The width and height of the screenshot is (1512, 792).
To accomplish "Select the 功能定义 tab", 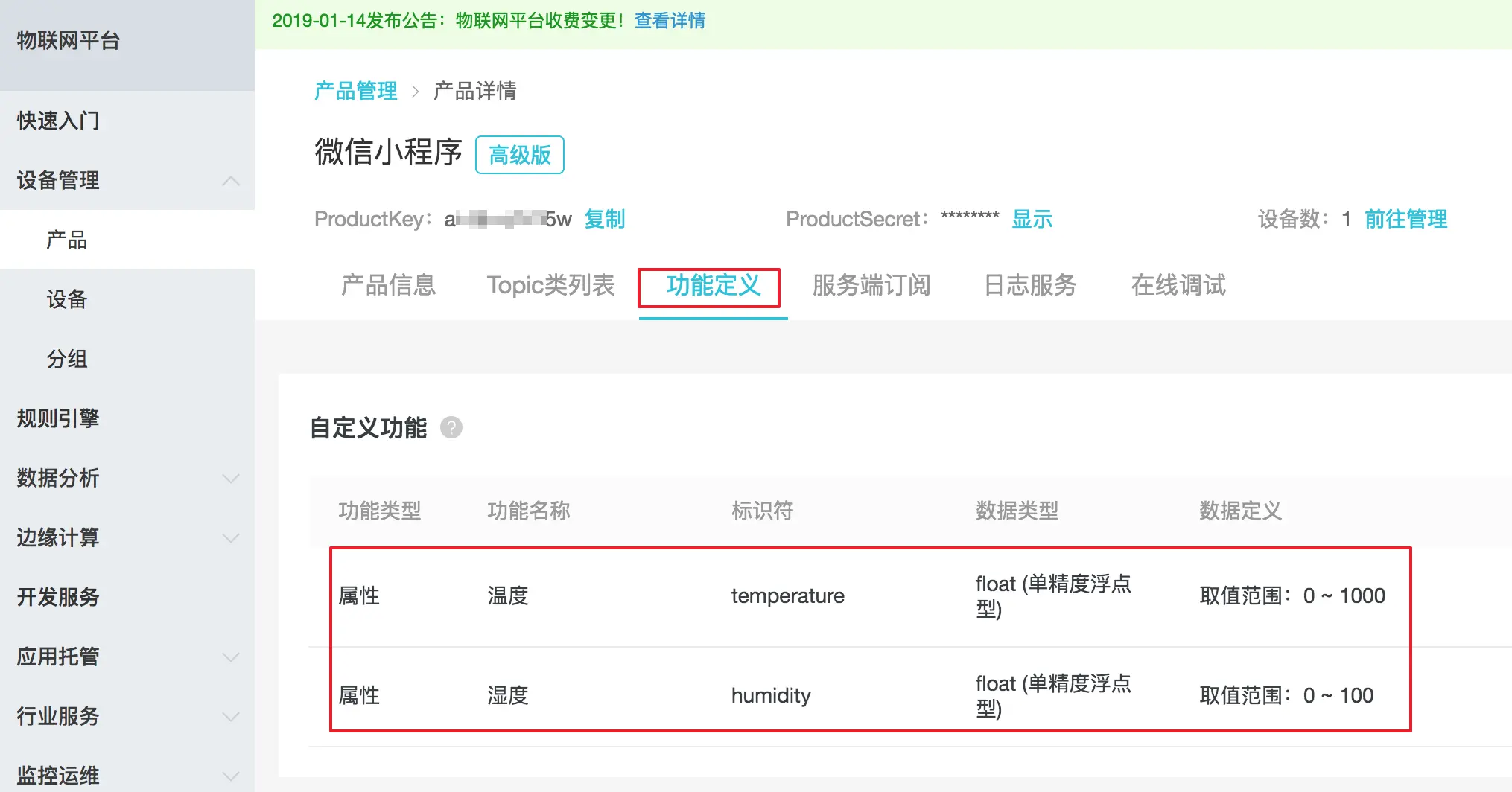I will click(x=713, y=285).
